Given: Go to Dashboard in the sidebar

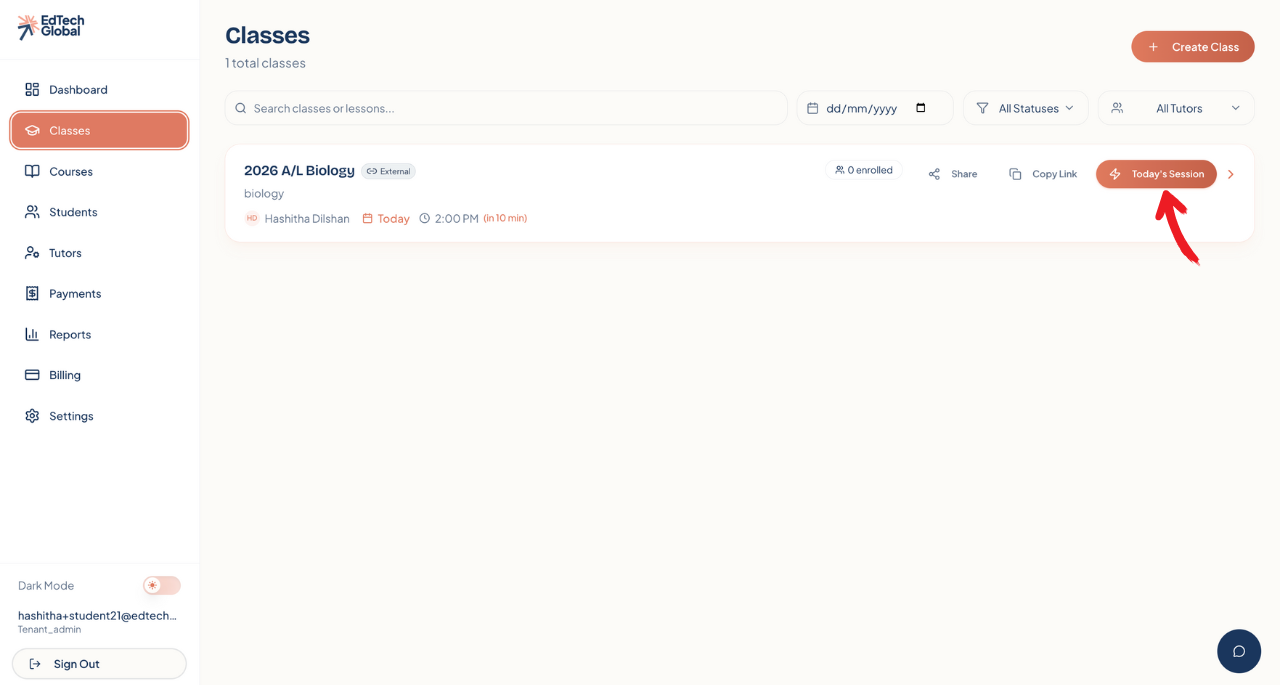Looking at the screenshot, I should 78,90.
